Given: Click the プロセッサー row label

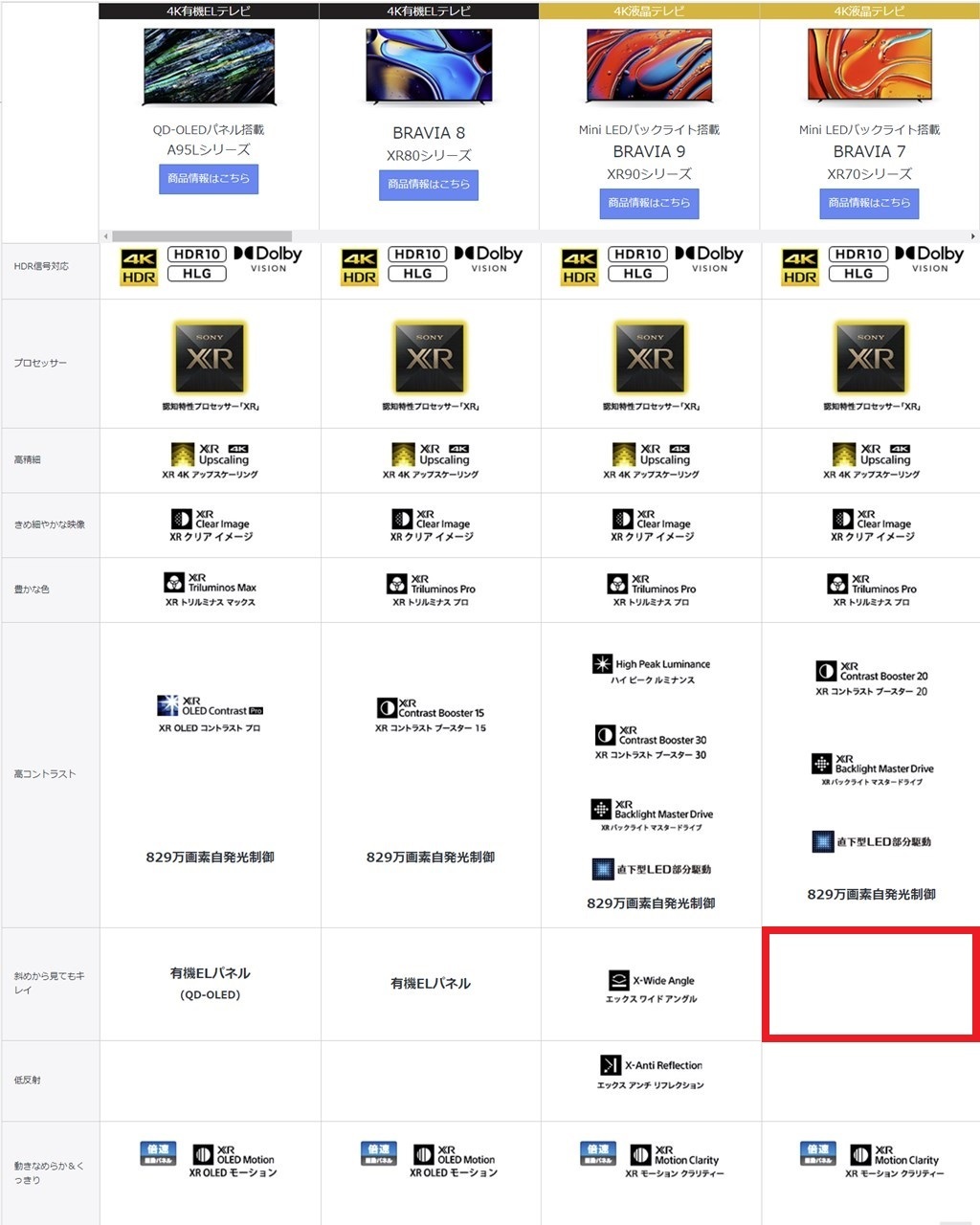Looking at the screenshot, I should (40, 363).
